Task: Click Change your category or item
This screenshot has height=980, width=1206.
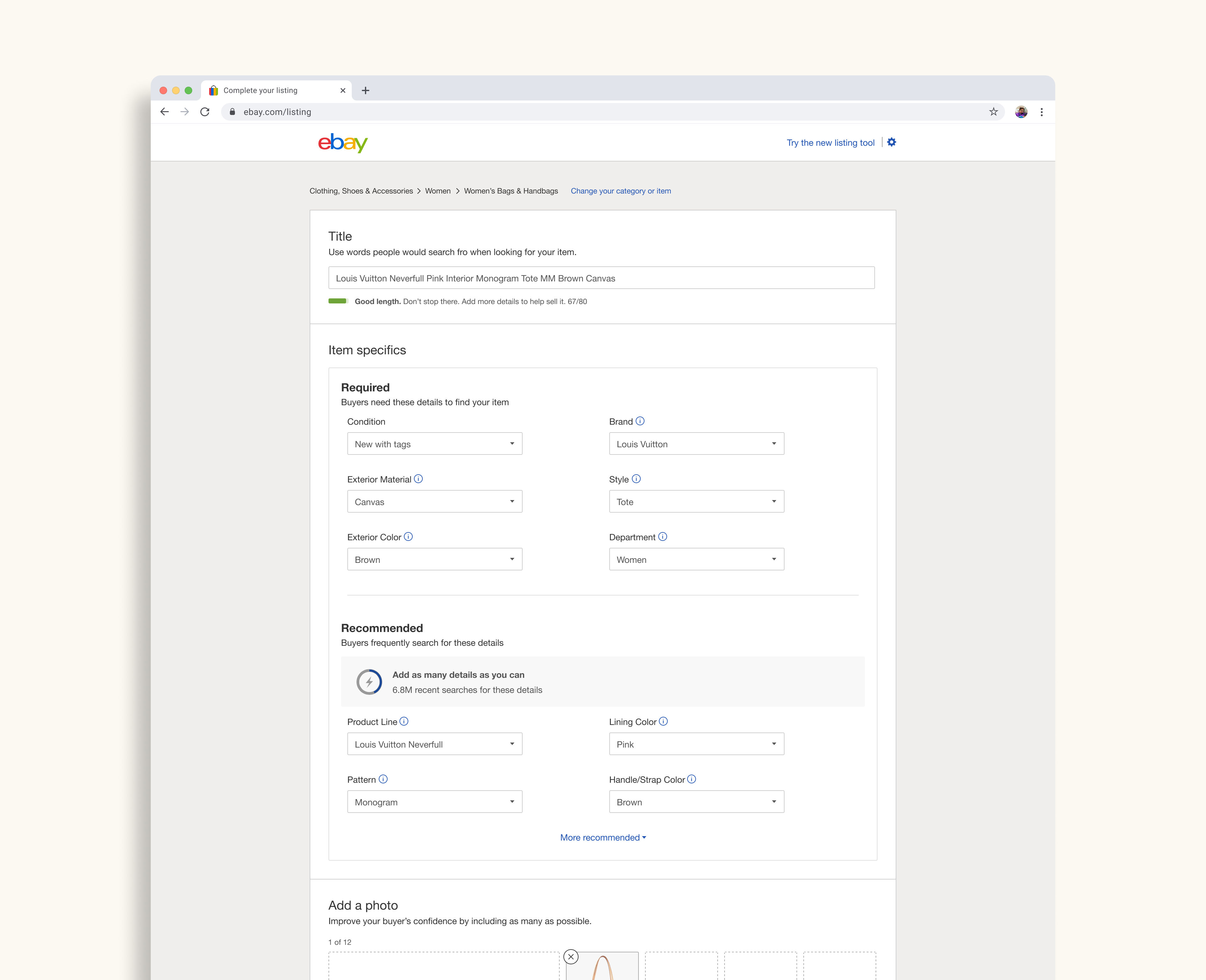Action: tap(621, 191)
